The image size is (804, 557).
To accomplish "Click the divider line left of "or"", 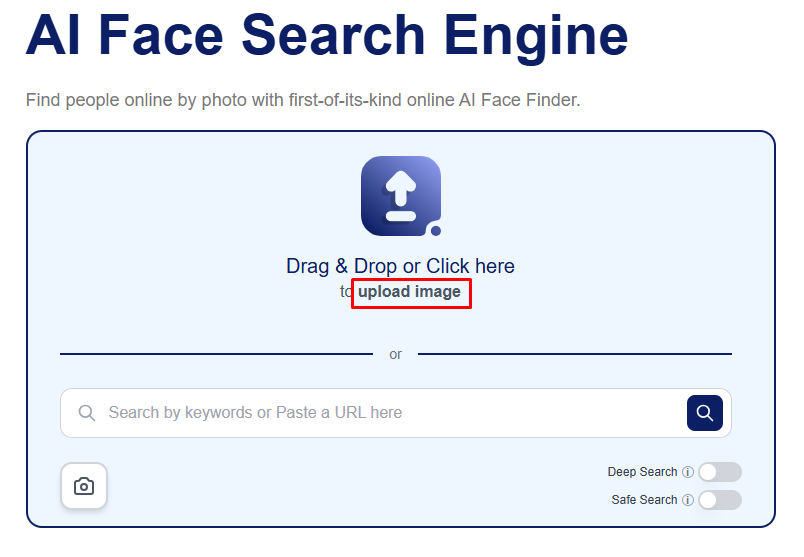I will point(215,354).
